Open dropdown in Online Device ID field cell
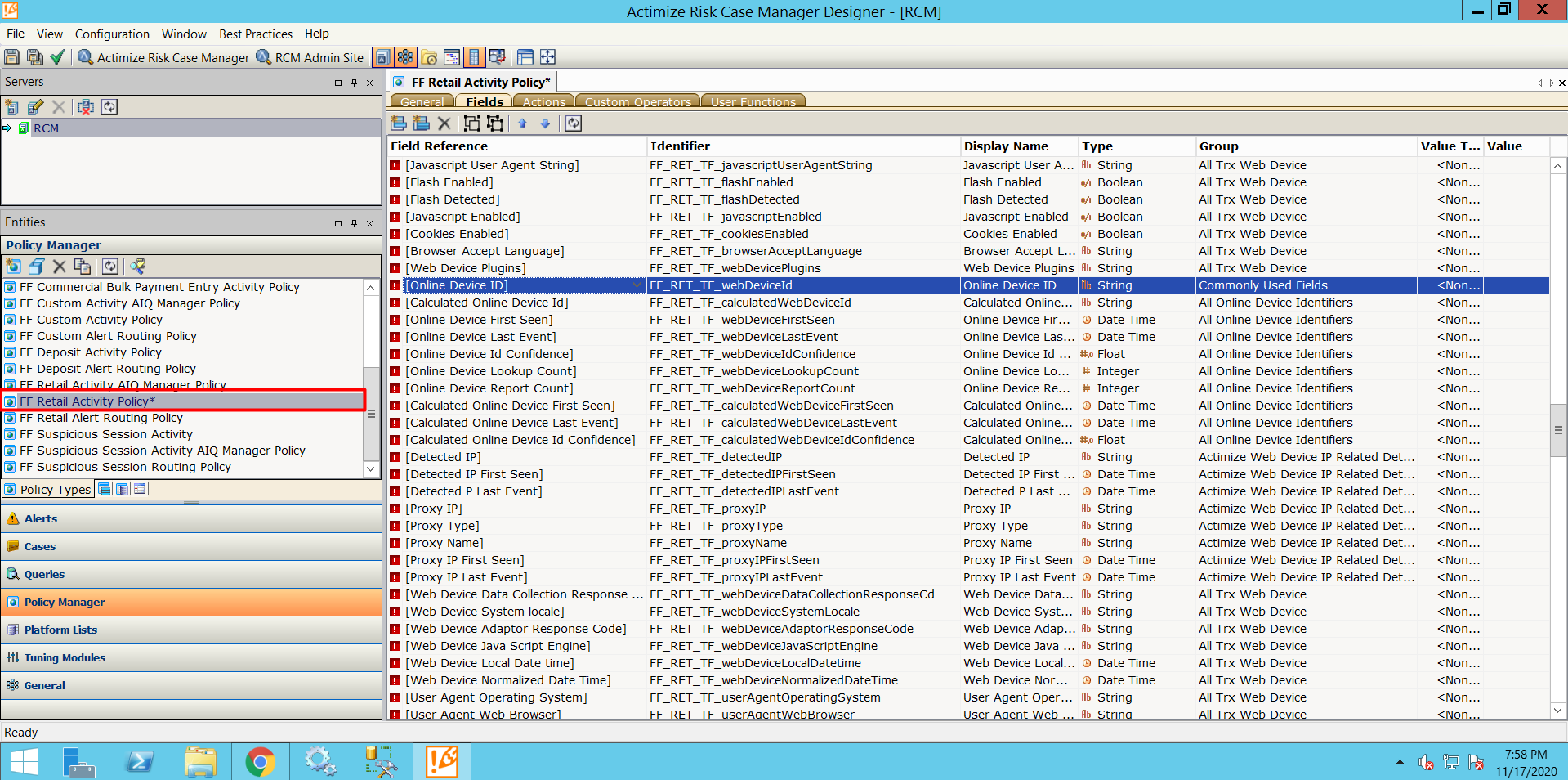Viewport: 1568px width, 780px height. (637, 285)
